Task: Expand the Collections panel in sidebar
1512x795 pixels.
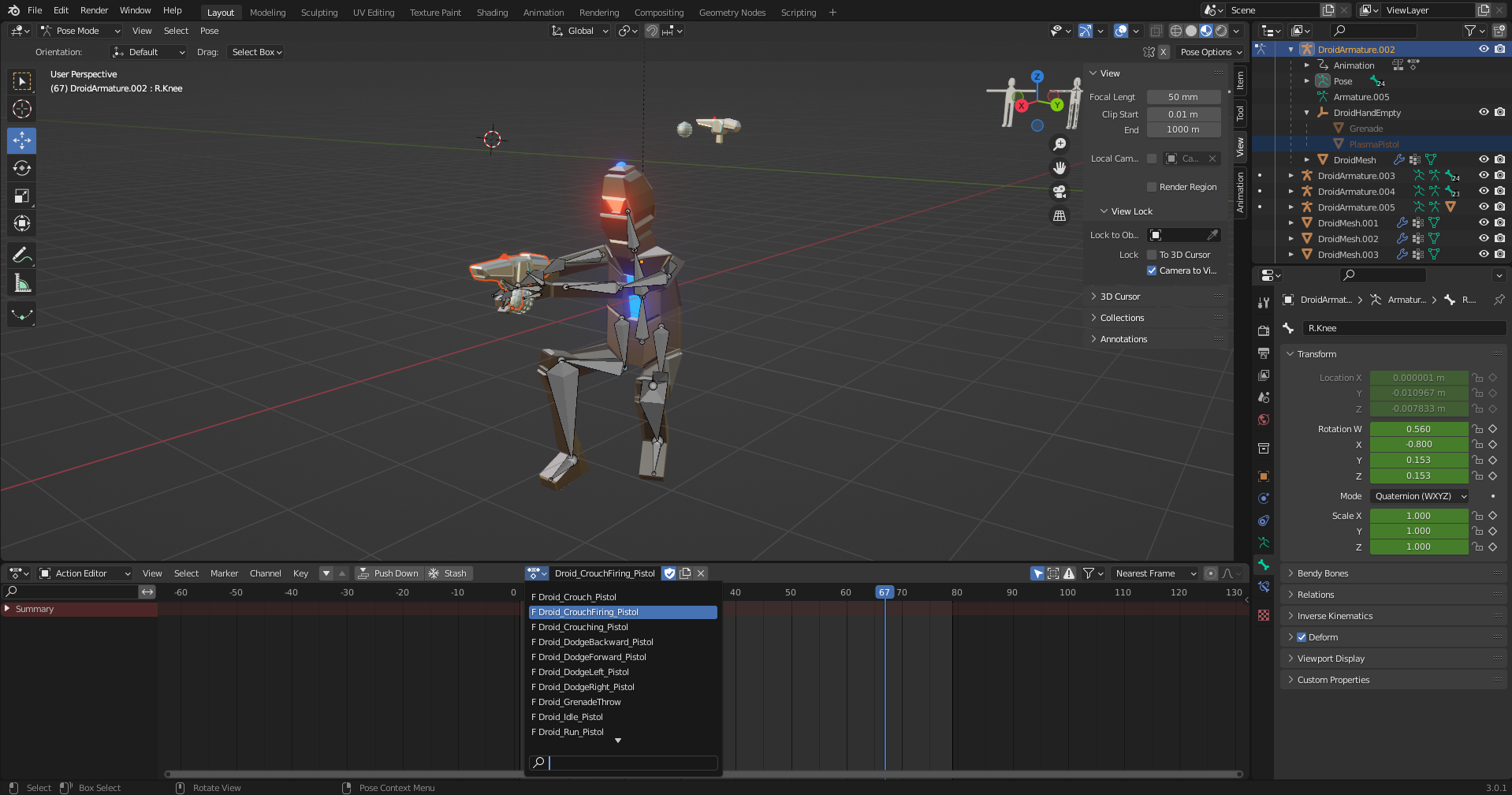Action: pos(1122,318)
